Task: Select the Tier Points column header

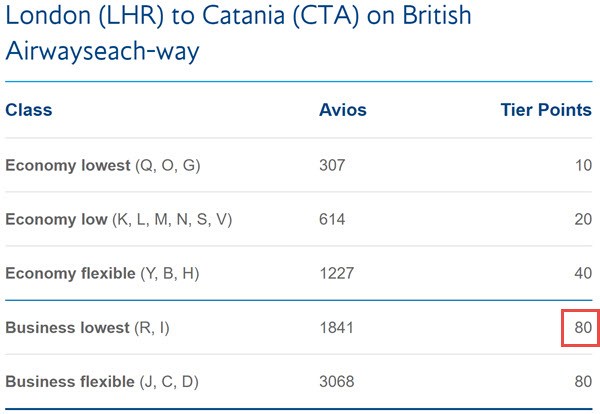Action: (x=546, y=110)
